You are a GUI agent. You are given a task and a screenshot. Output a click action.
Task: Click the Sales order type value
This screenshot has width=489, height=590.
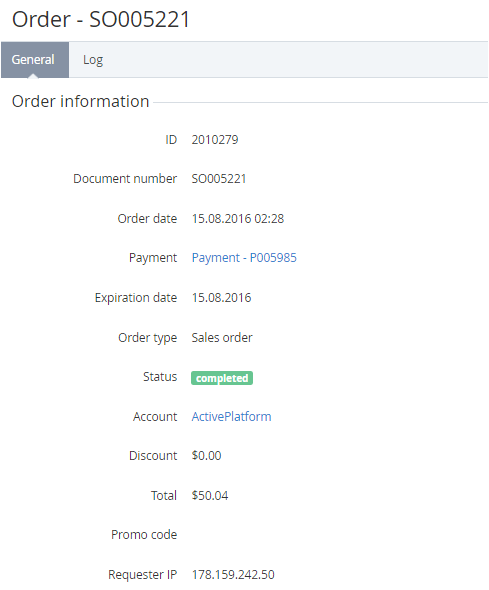tap(222, 338)
